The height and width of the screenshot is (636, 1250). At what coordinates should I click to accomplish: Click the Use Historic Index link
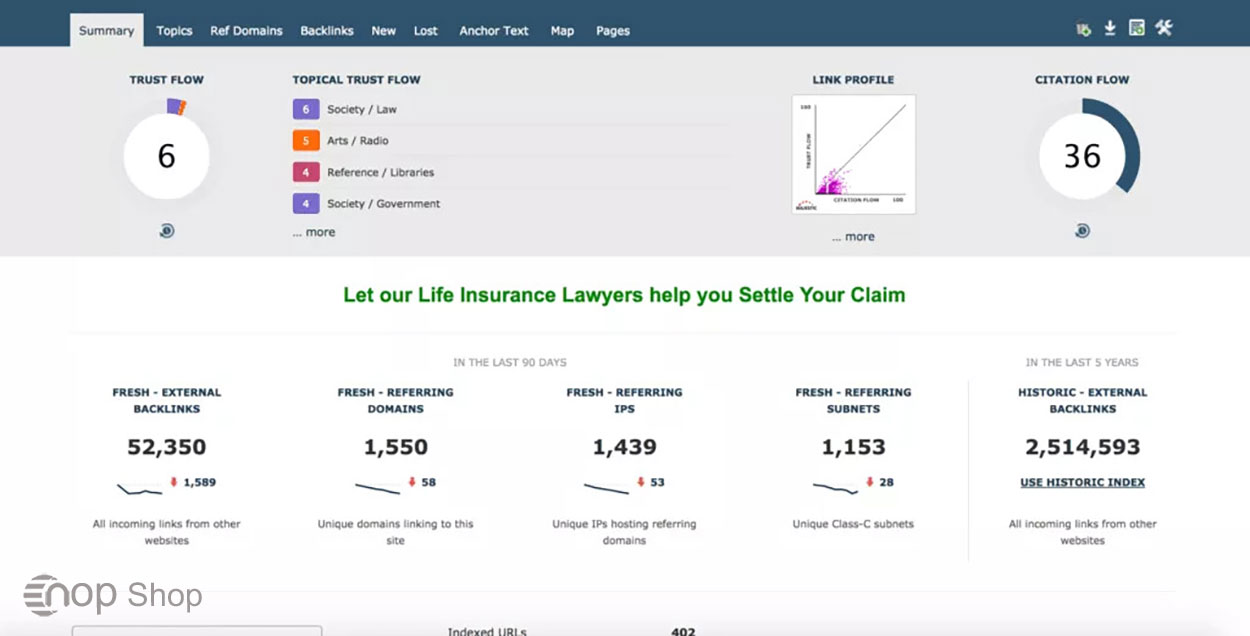coord(1082,482)
